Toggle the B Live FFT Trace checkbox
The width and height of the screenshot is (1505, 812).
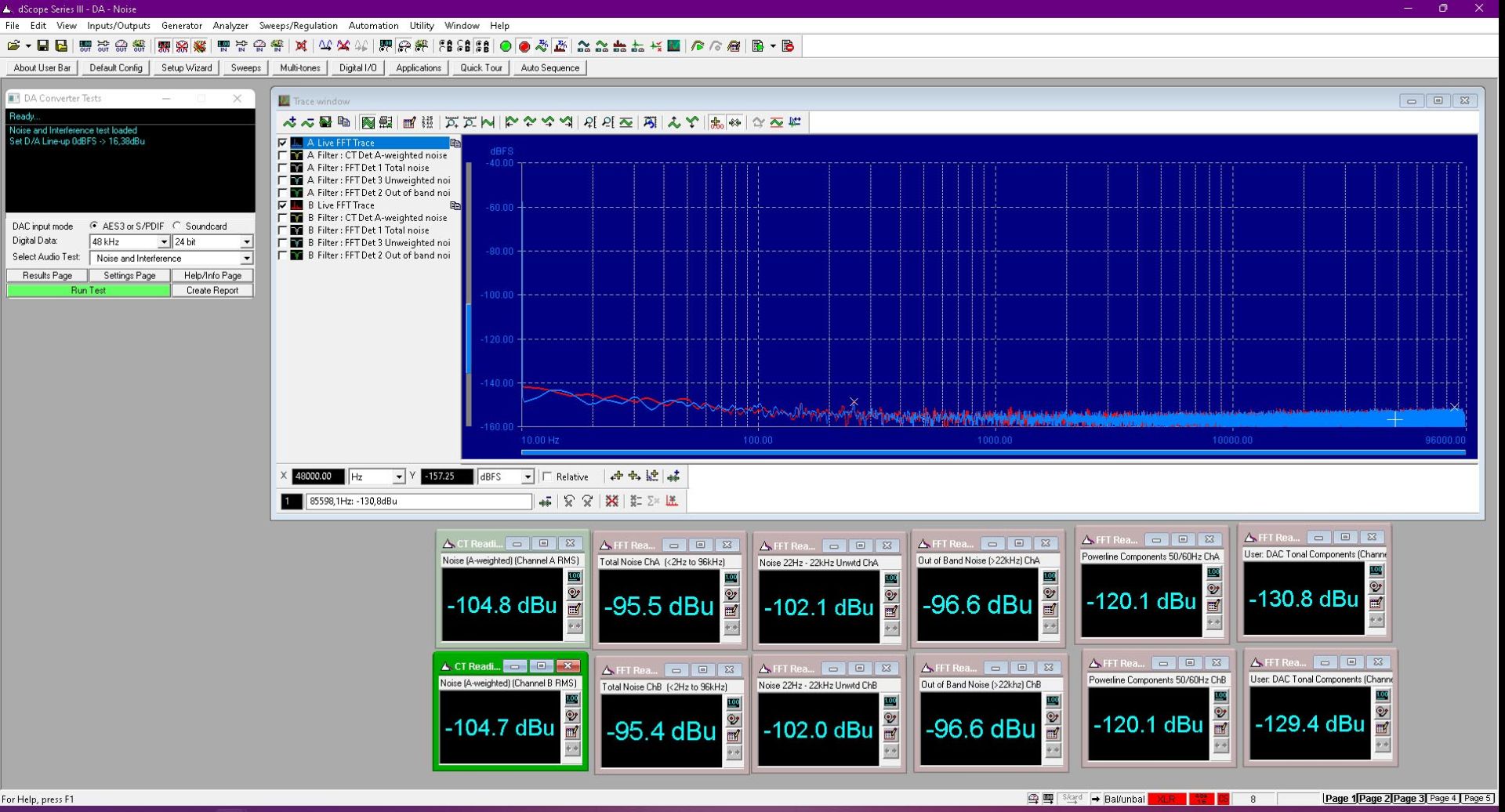click(283, 205)
